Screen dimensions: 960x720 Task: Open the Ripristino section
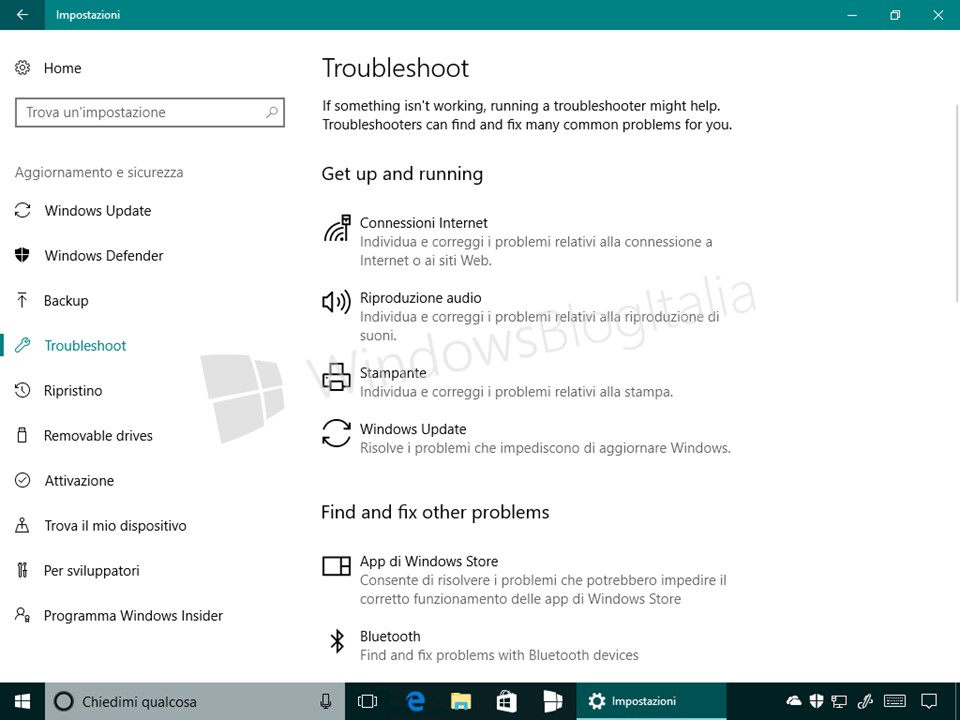pyautogui.click(x=73, y=391)
